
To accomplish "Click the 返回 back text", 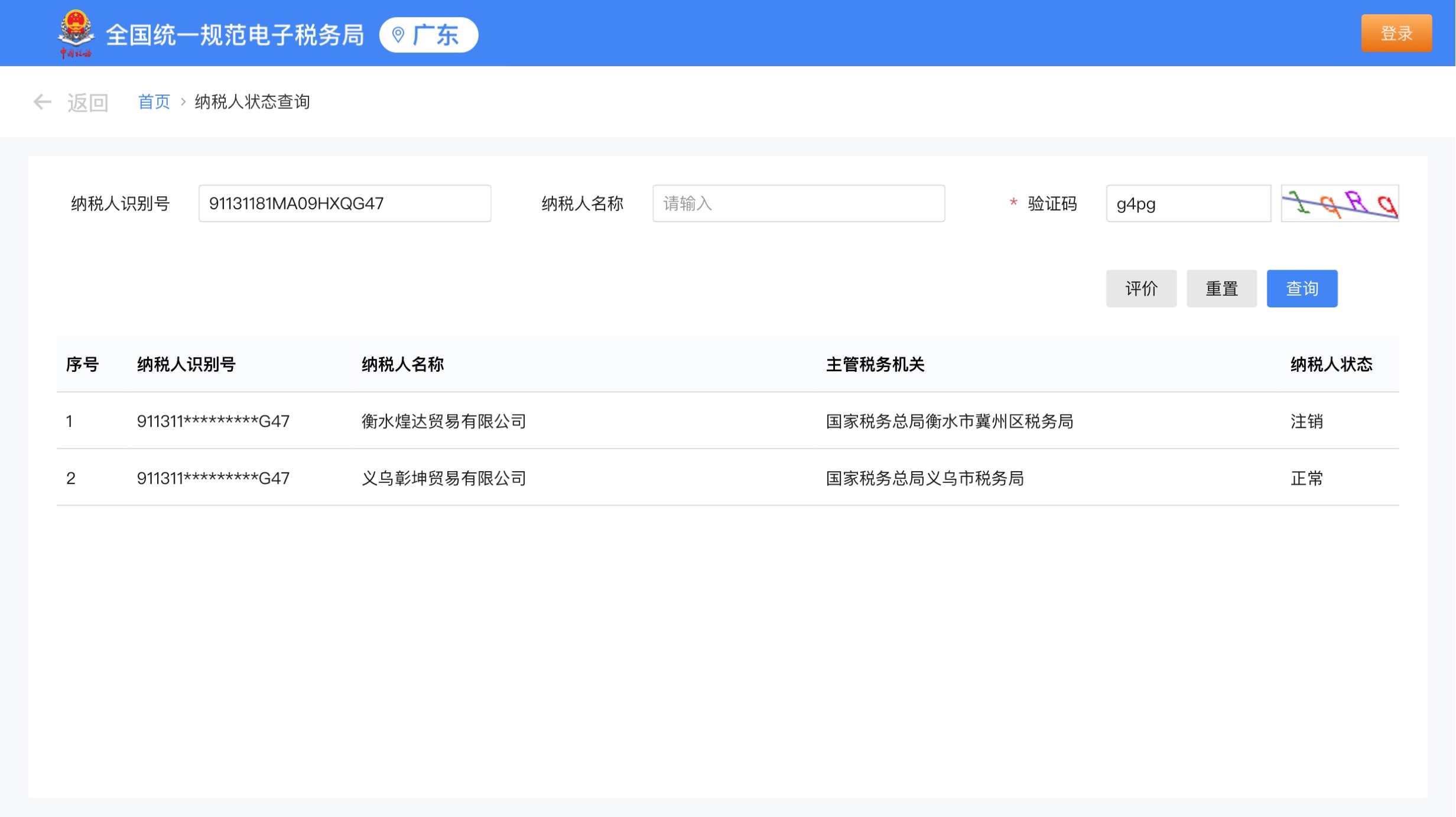I will pyautogui.click(x=87, y=102).
